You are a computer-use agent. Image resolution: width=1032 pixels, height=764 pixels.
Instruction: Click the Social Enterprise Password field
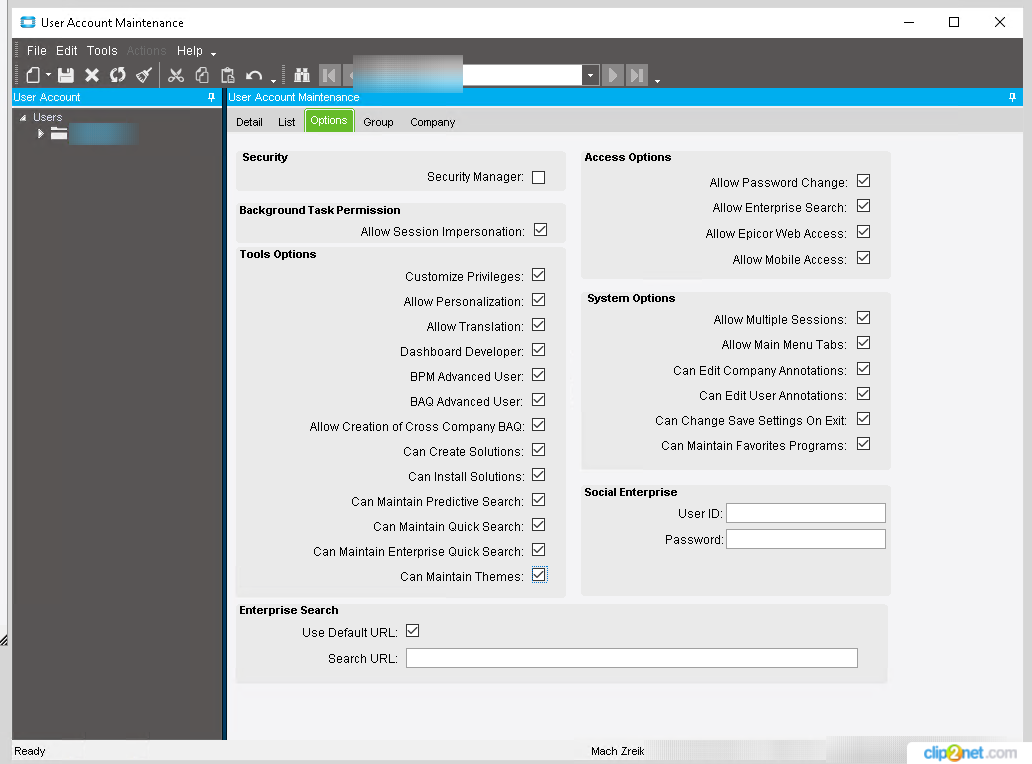point(806,539)
